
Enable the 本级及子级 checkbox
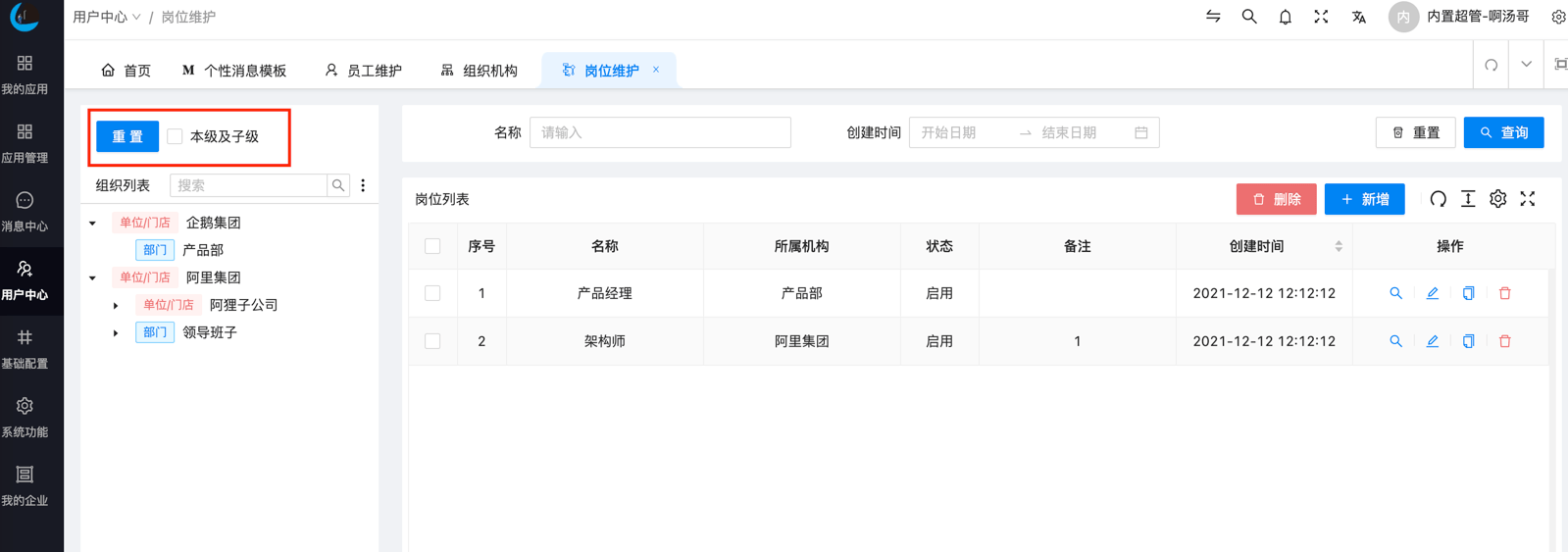(176, 136)
